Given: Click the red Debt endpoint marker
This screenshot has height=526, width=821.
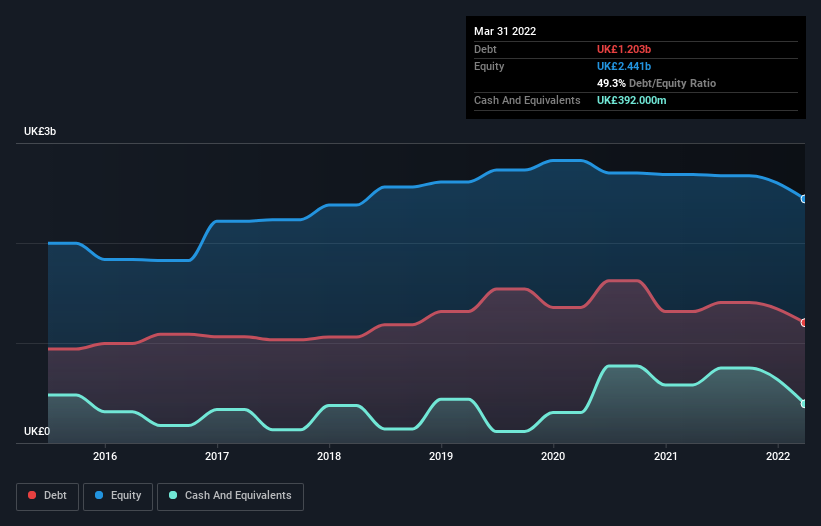Looking at the screenshot, I should point(804,323).
